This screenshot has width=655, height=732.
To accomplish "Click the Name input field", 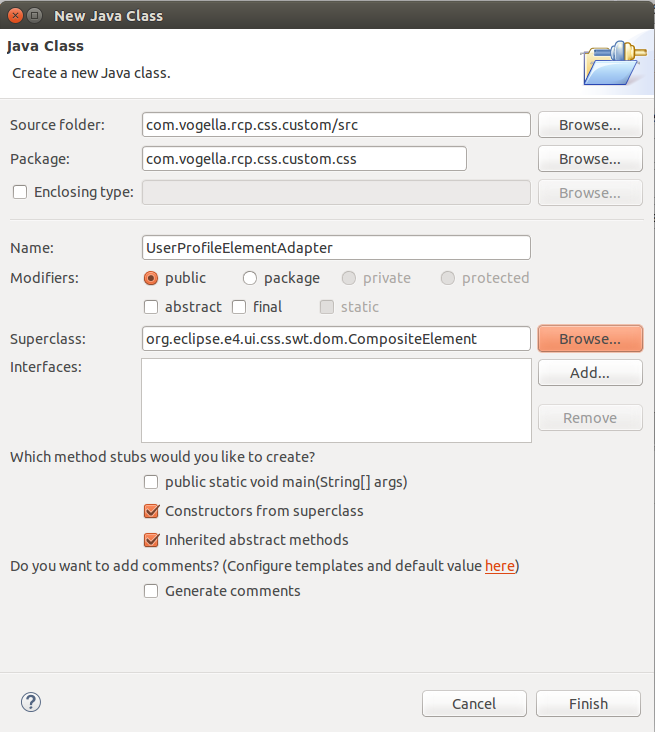I will pyautogui.click(x=336, y=247).
